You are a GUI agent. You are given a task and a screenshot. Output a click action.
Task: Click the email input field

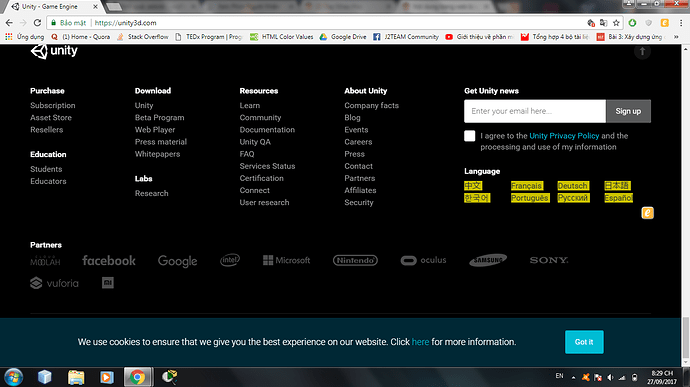535,111
